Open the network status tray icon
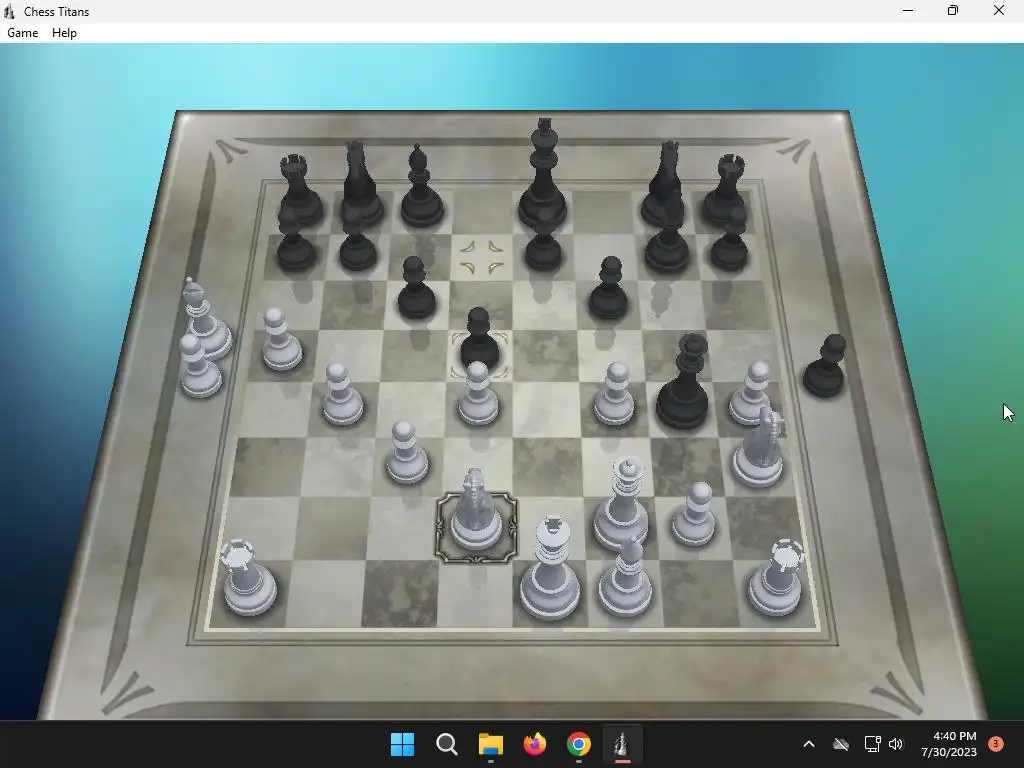The height and width of the screenshot is (768, 1024). tap(872, 744)
